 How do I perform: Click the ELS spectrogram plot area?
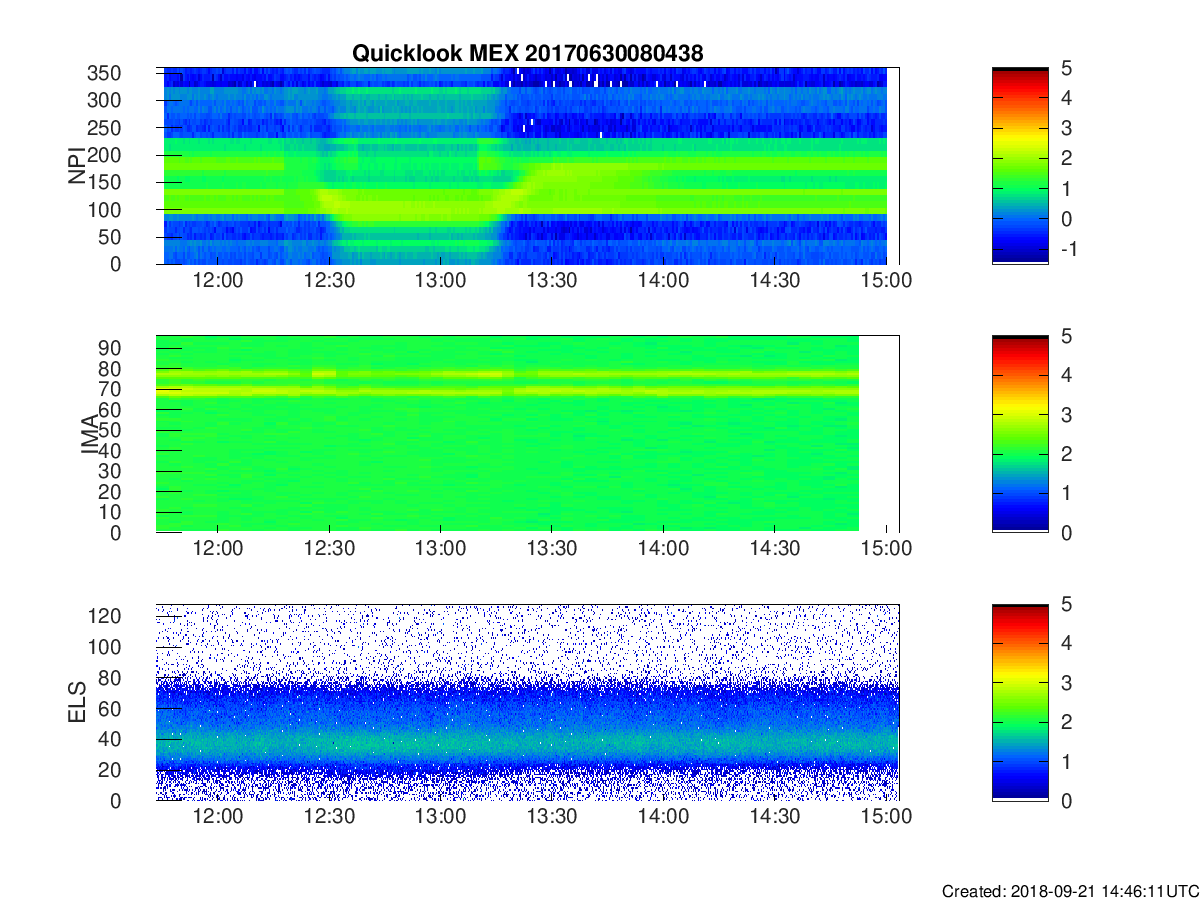527,702
